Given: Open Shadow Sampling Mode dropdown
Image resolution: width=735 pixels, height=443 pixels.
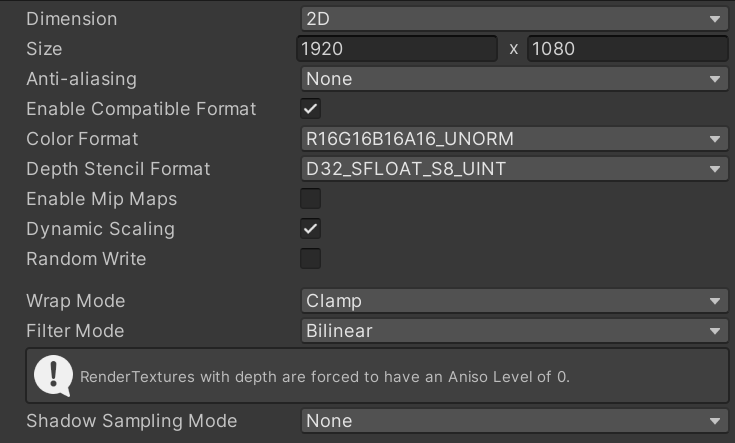Looking at the screenshot, I should tap(513, 420).
